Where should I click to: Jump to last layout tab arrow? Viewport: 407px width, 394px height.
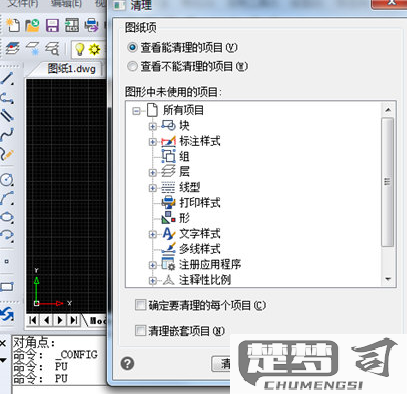click(74, 320)
